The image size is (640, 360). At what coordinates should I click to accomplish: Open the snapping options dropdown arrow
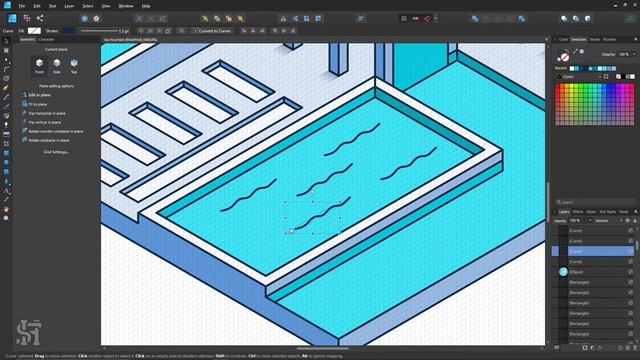point(436,18)
